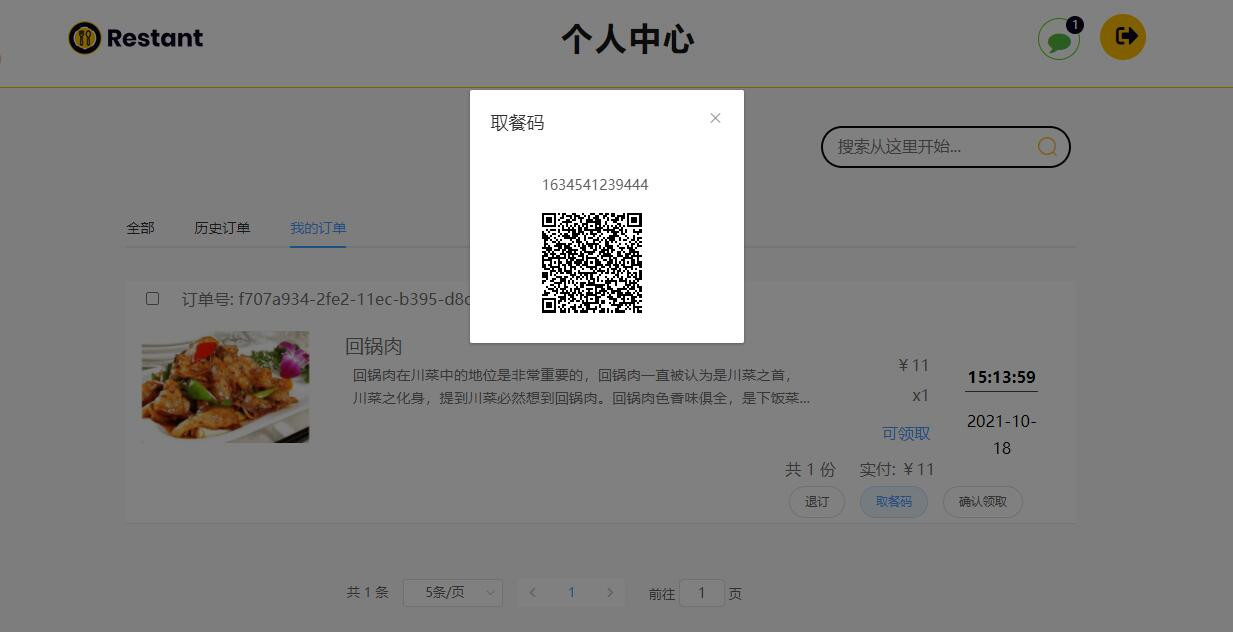Click the yellow logout icon
Screen dimensions: 1233x632
1123,37
